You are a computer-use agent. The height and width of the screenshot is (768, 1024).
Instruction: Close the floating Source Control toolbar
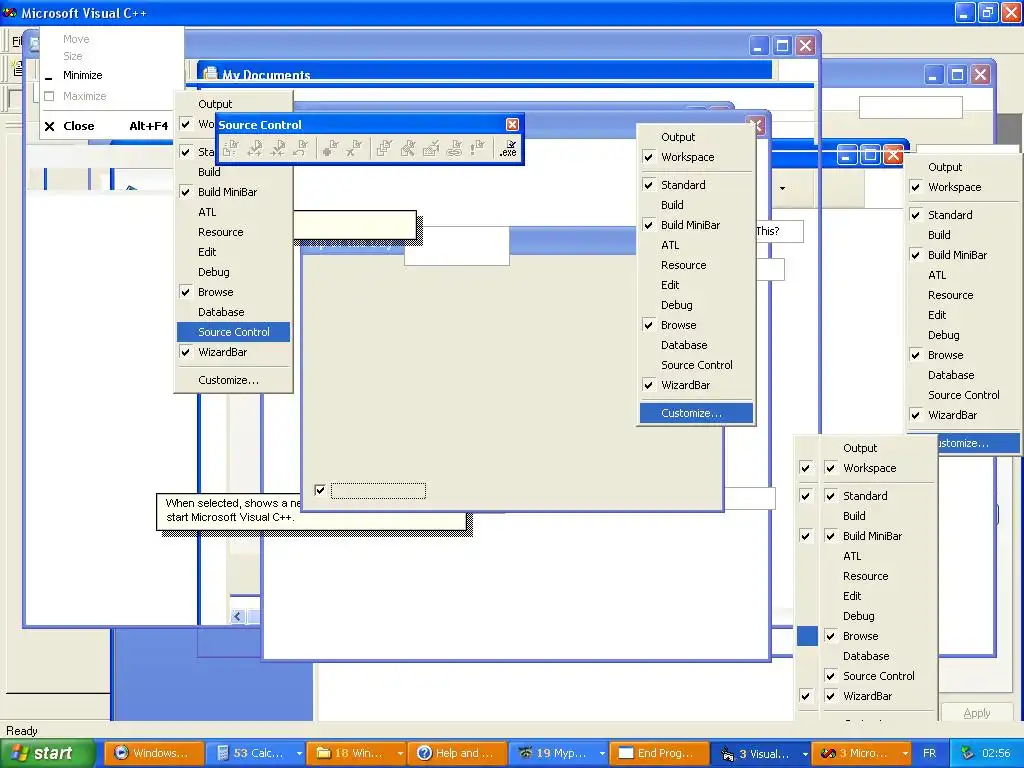(x=513, y=124)
